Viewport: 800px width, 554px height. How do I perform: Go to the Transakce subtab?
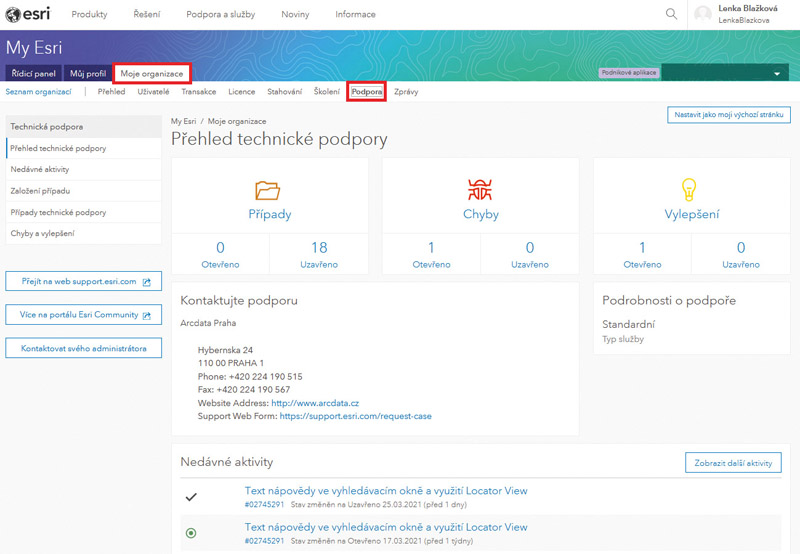198,92
